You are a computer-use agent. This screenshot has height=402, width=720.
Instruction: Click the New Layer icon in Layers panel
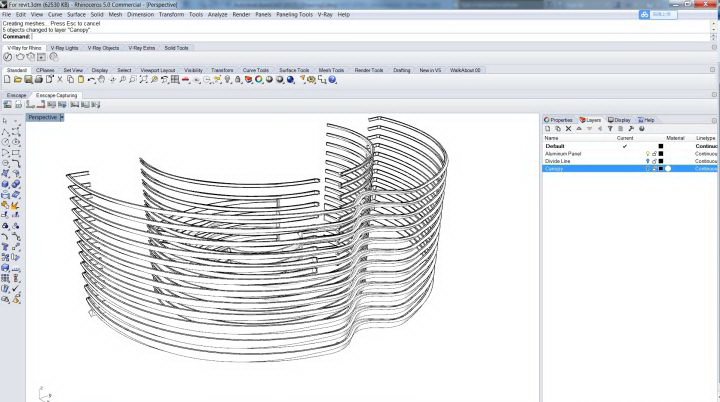coord(547,128)
